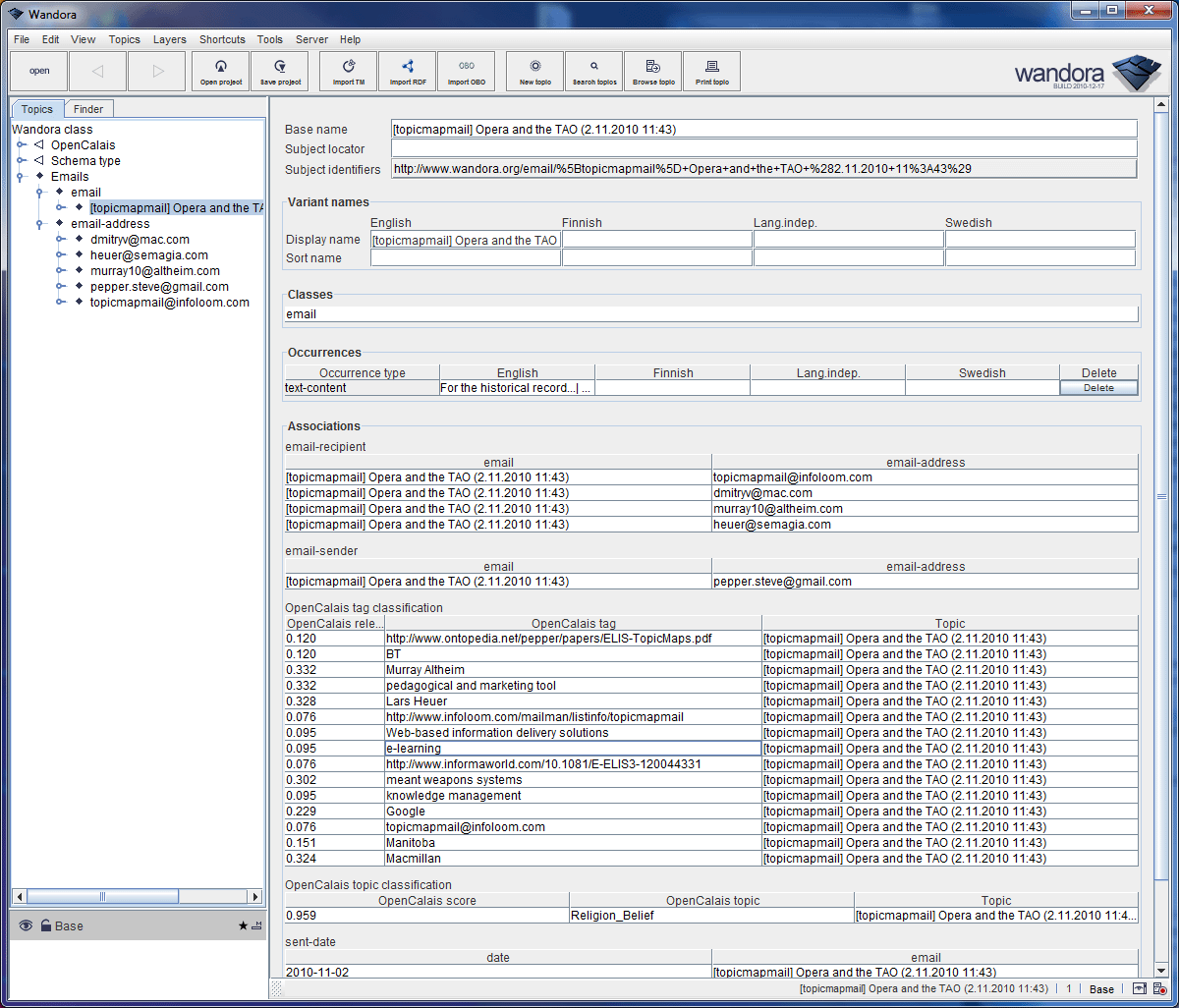Open the Tools menu
Image resolution: width=1179 pixels, height=1008 pixels.
pyautogui.click(x=269, y=39)
